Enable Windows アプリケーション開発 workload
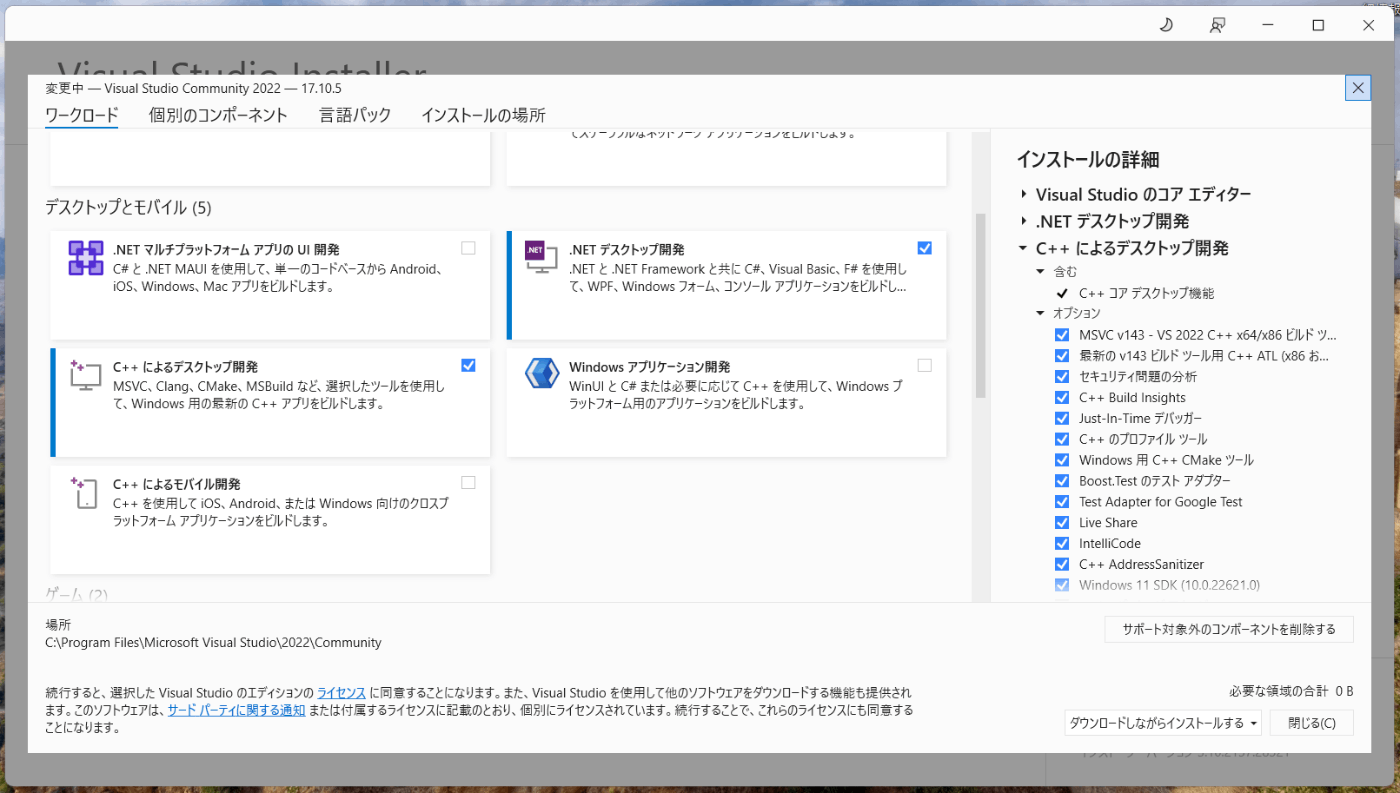This screenshot has width=1400, height=793. pyautogui.click(x=924, y=365)
